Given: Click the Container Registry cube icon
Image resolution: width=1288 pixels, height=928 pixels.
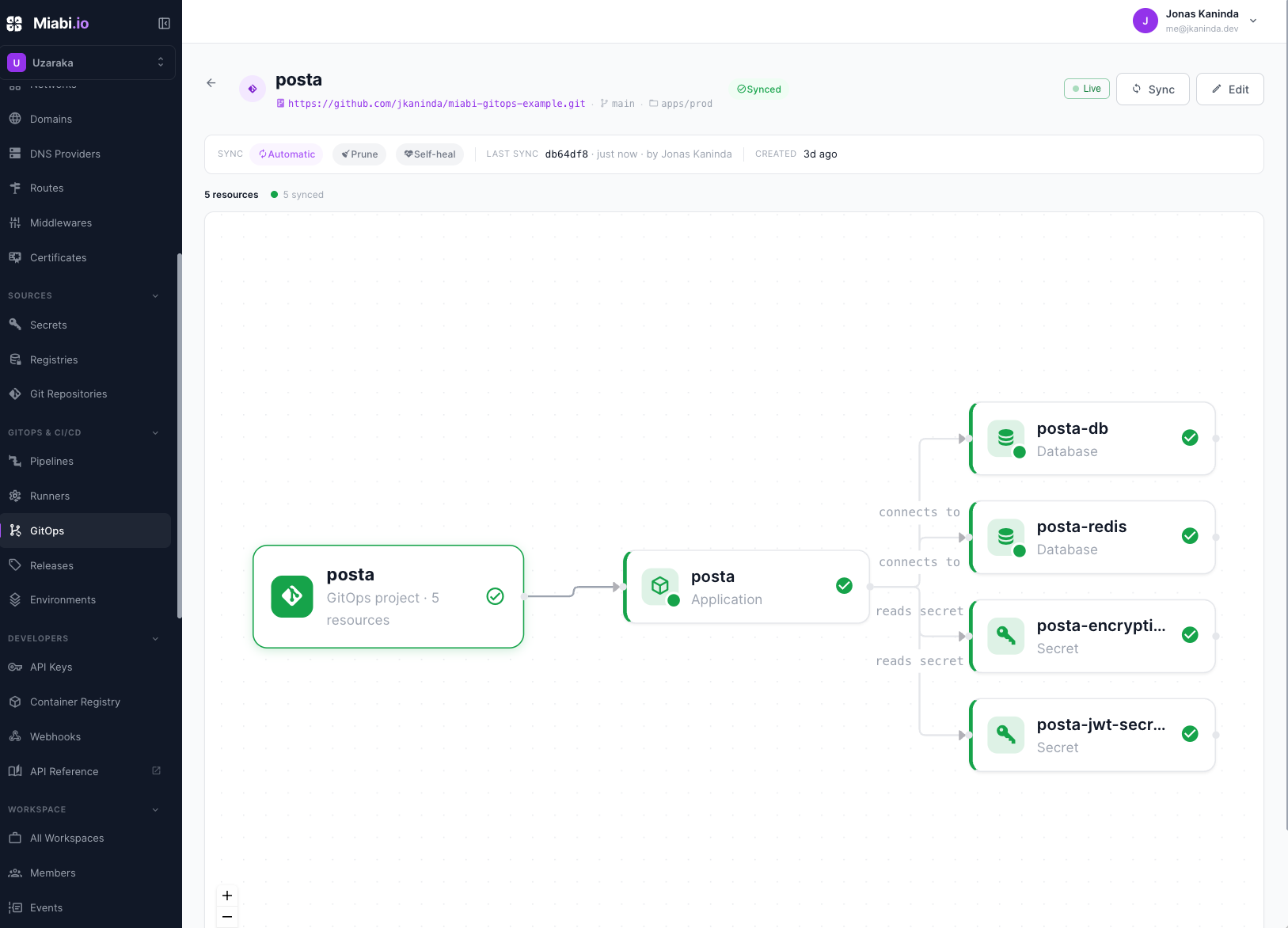Looking at the screenshot, I should (x=15, y=702).
